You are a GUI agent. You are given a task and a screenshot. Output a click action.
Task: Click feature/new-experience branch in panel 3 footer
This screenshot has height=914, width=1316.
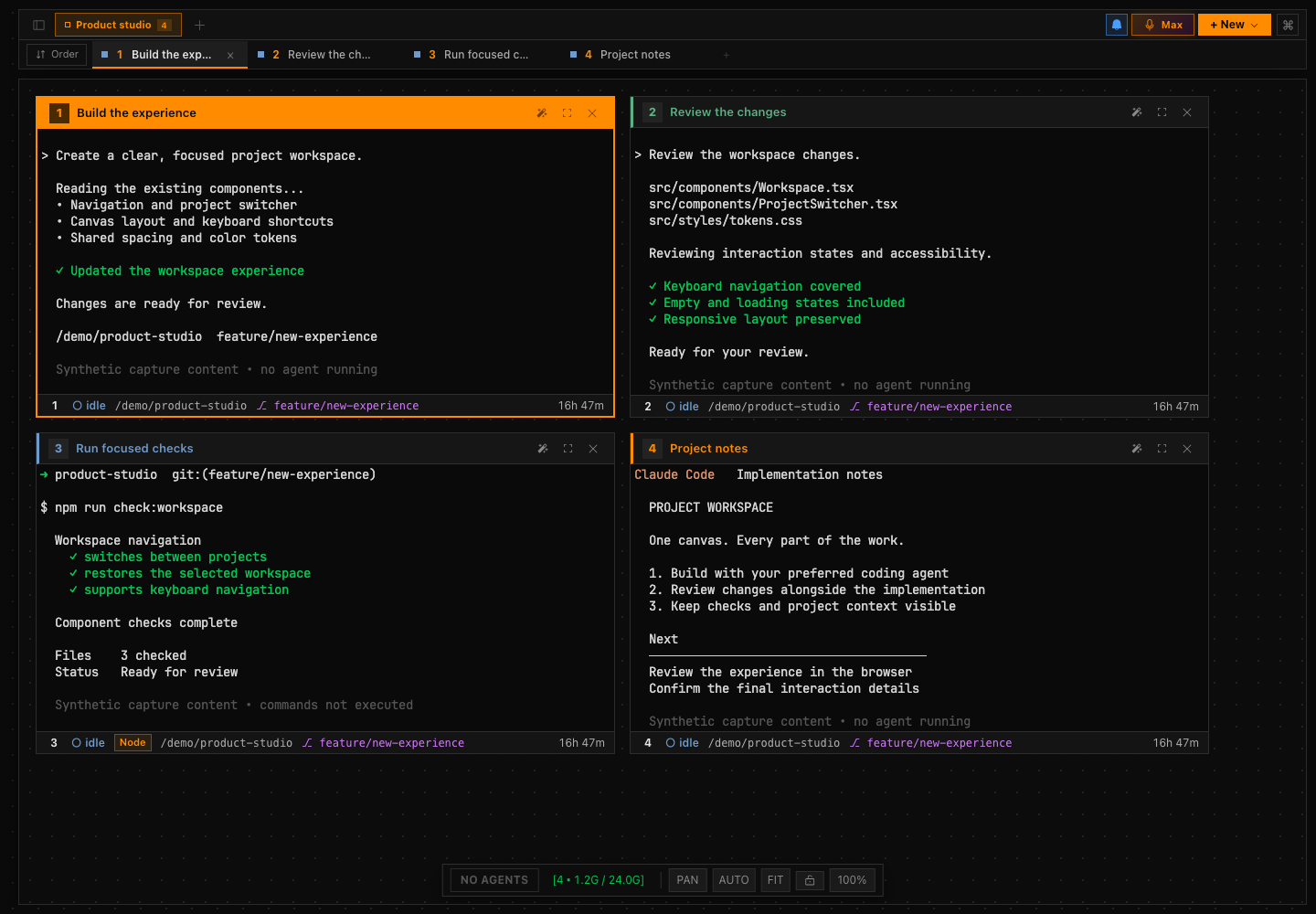point(392,743)
